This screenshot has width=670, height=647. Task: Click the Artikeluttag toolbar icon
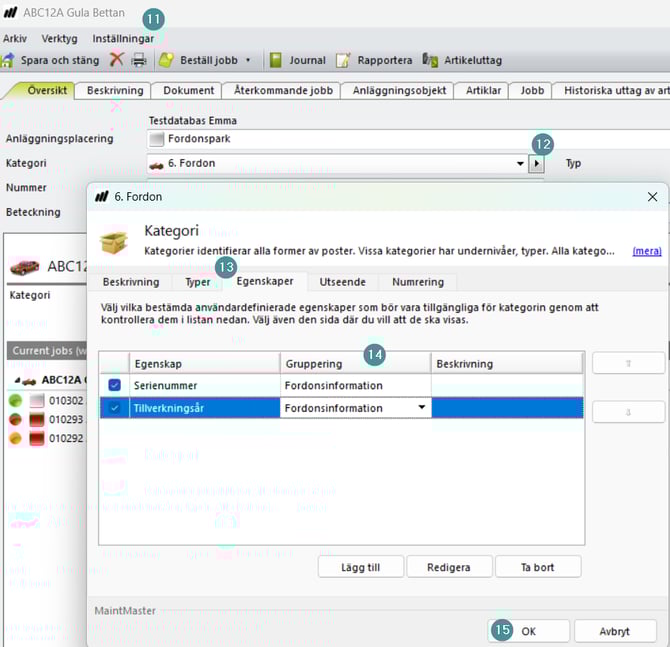(x=430, y=60)
